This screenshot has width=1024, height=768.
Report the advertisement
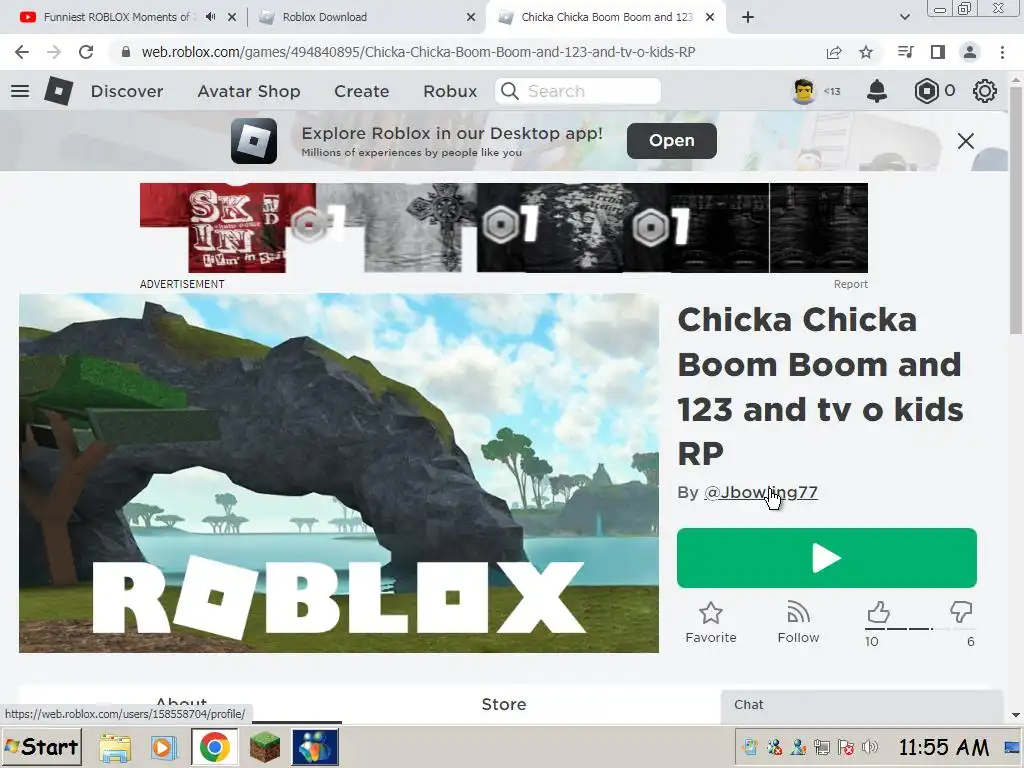850,284
